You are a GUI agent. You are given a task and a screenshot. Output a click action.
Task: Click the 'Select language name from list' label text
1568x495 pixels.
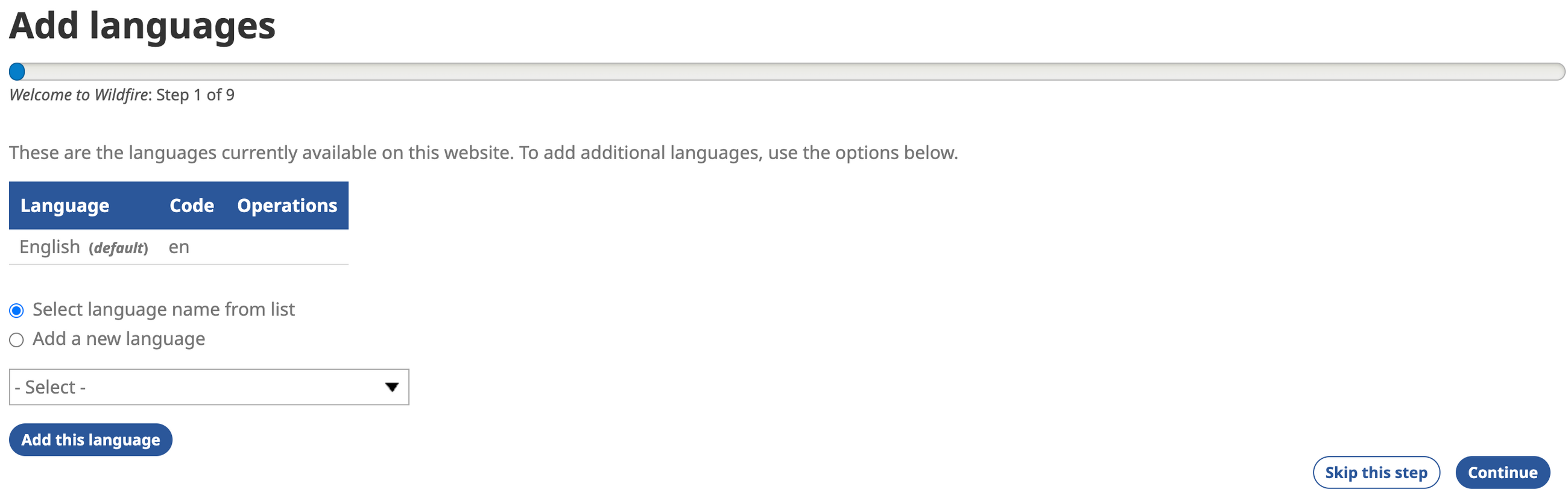(163, 309)
